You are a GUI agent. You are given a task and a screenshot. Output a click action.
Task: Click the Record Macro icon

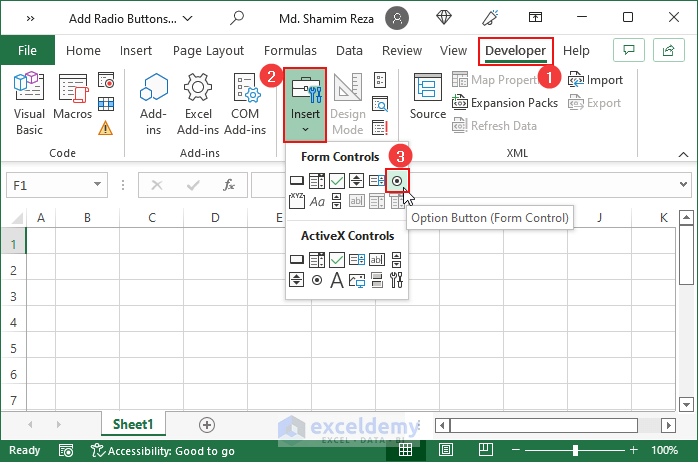pyautogui.click(x=106, y=81)
